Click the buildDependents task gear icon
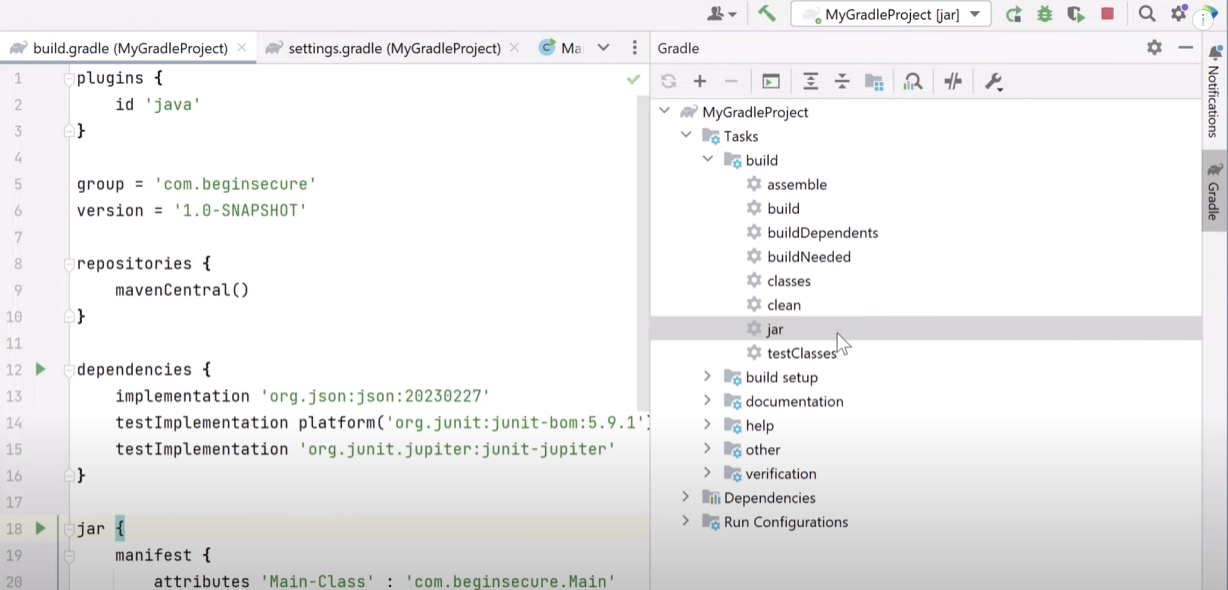 coord(754,232)
